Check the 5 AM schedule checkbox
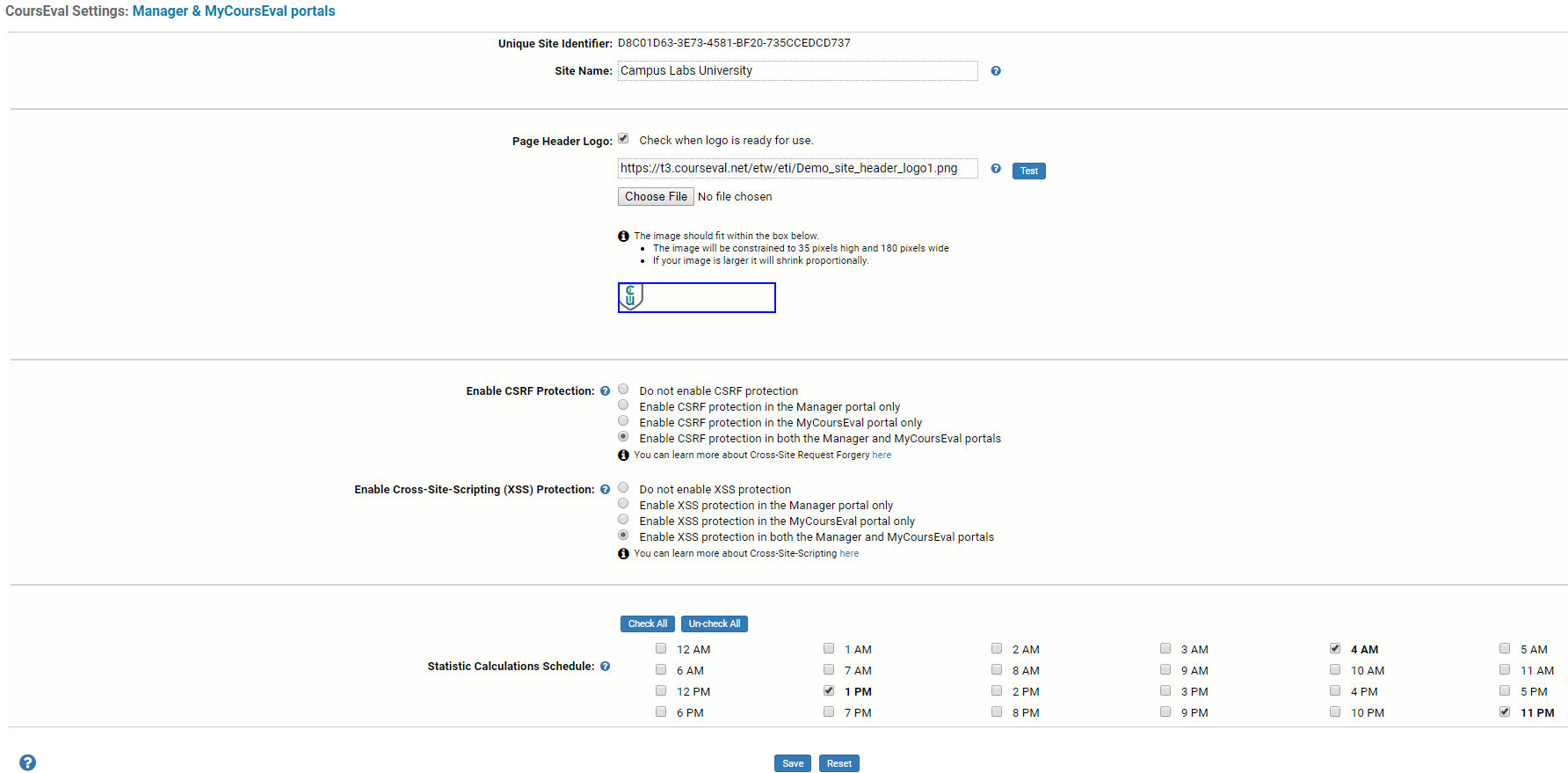Image resolution: width=1568 pixels, height=773 pixels. point(1505,649)
